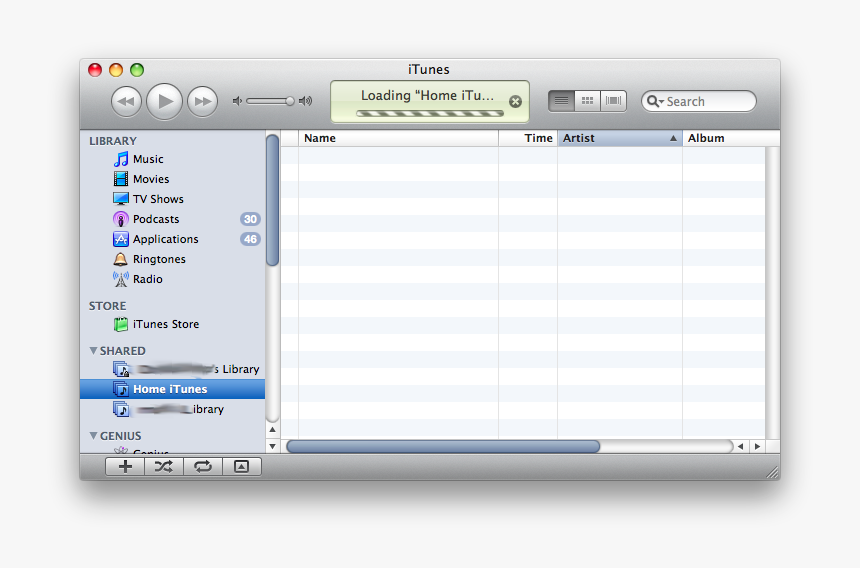Click the Applications badge showing 46
Image resolution: width=860 pixels, height=568 pixels.
click(250, 239)
